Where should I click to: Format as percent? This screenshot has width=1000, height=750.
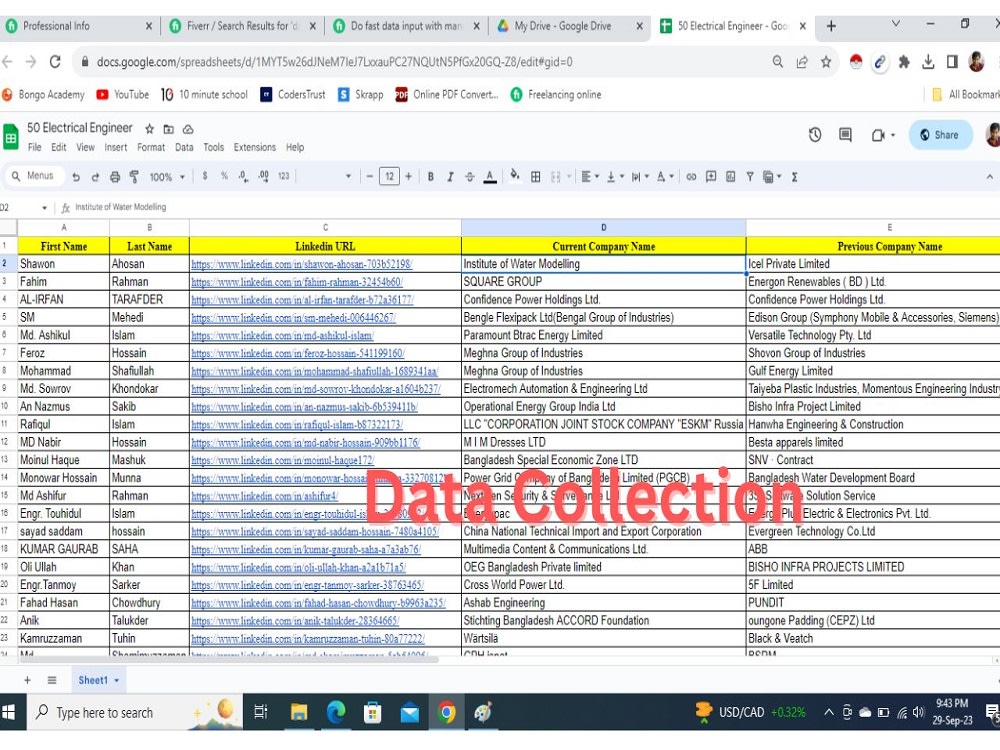tap(224, 176)
